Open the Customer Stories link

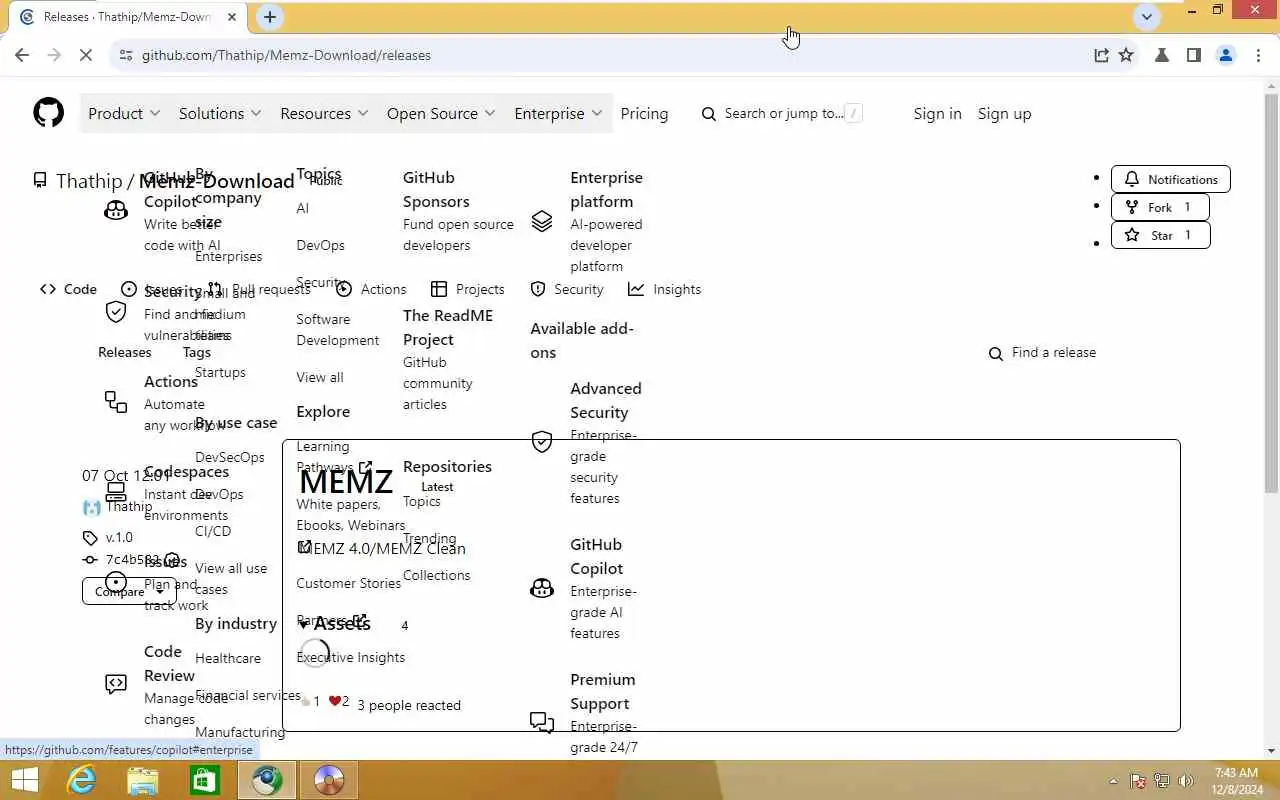click(x=348, y=583)
